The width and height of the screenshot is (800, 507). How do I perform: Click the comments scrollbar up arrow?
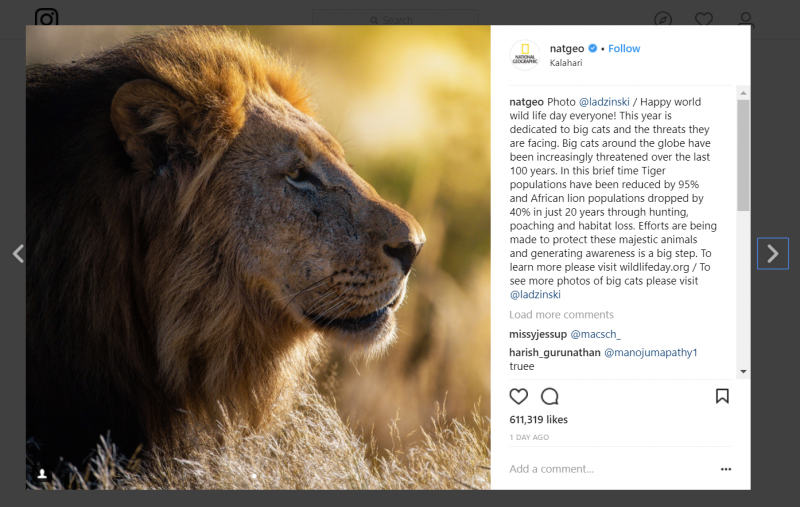pos(743,93)
